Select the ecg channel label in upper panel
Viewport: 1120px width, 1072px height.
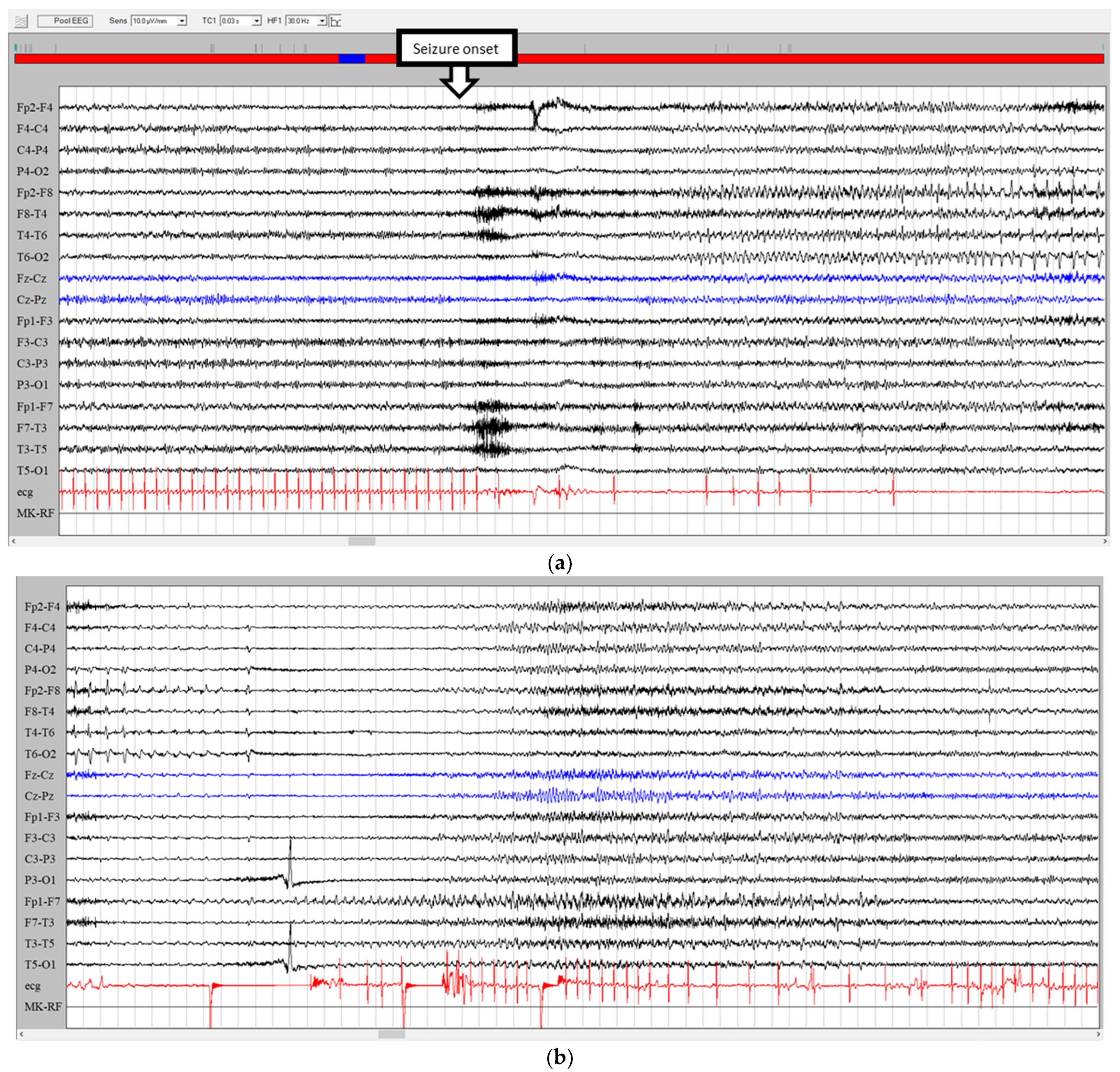click(25, 492)
